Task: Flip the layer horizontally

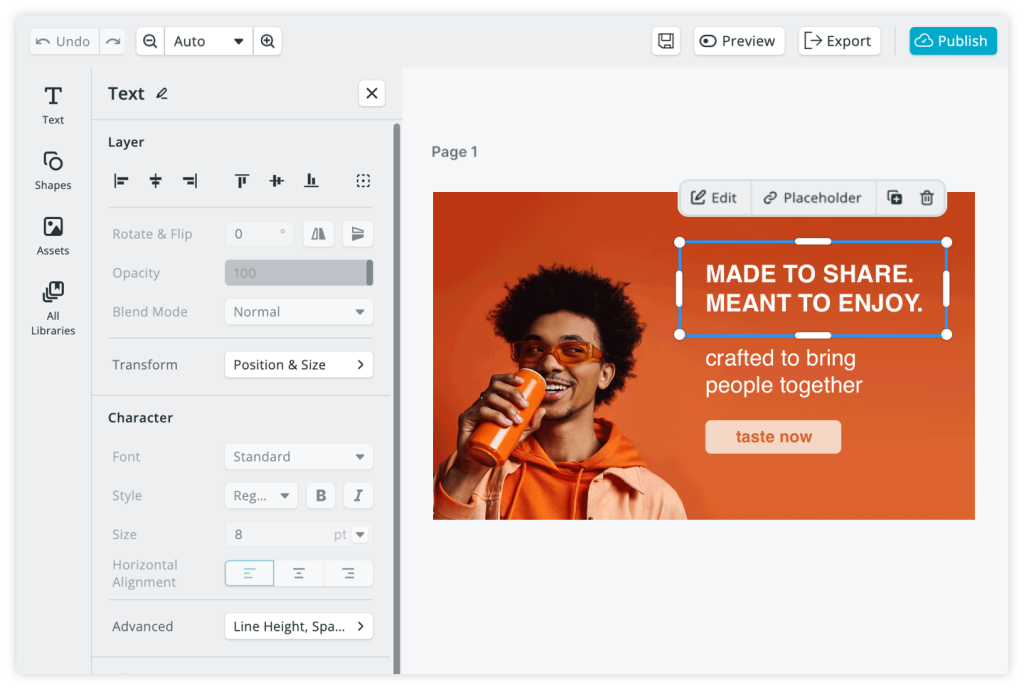Action: tap(318, 234)
